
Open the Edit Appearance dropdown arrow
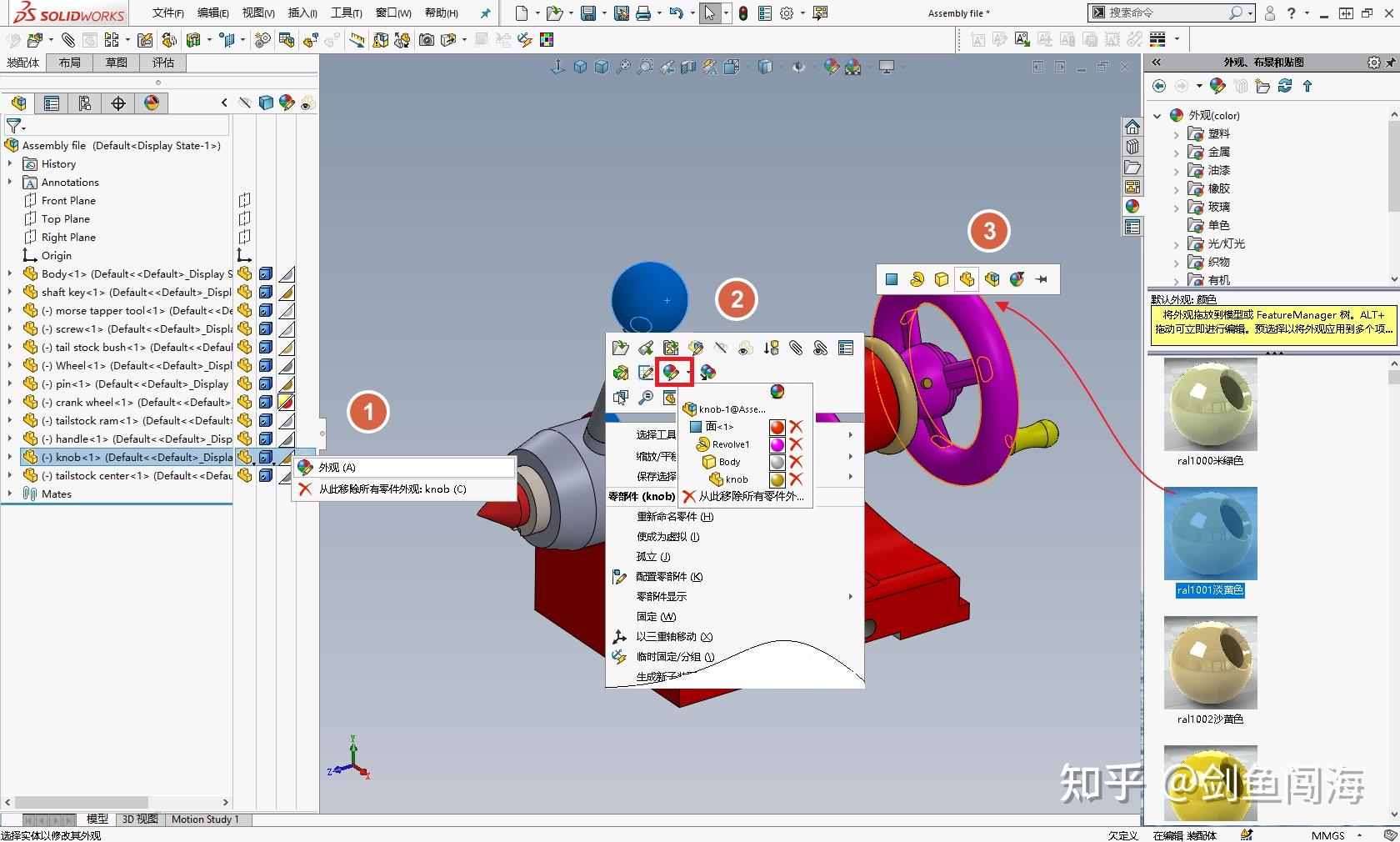point(687,373)
